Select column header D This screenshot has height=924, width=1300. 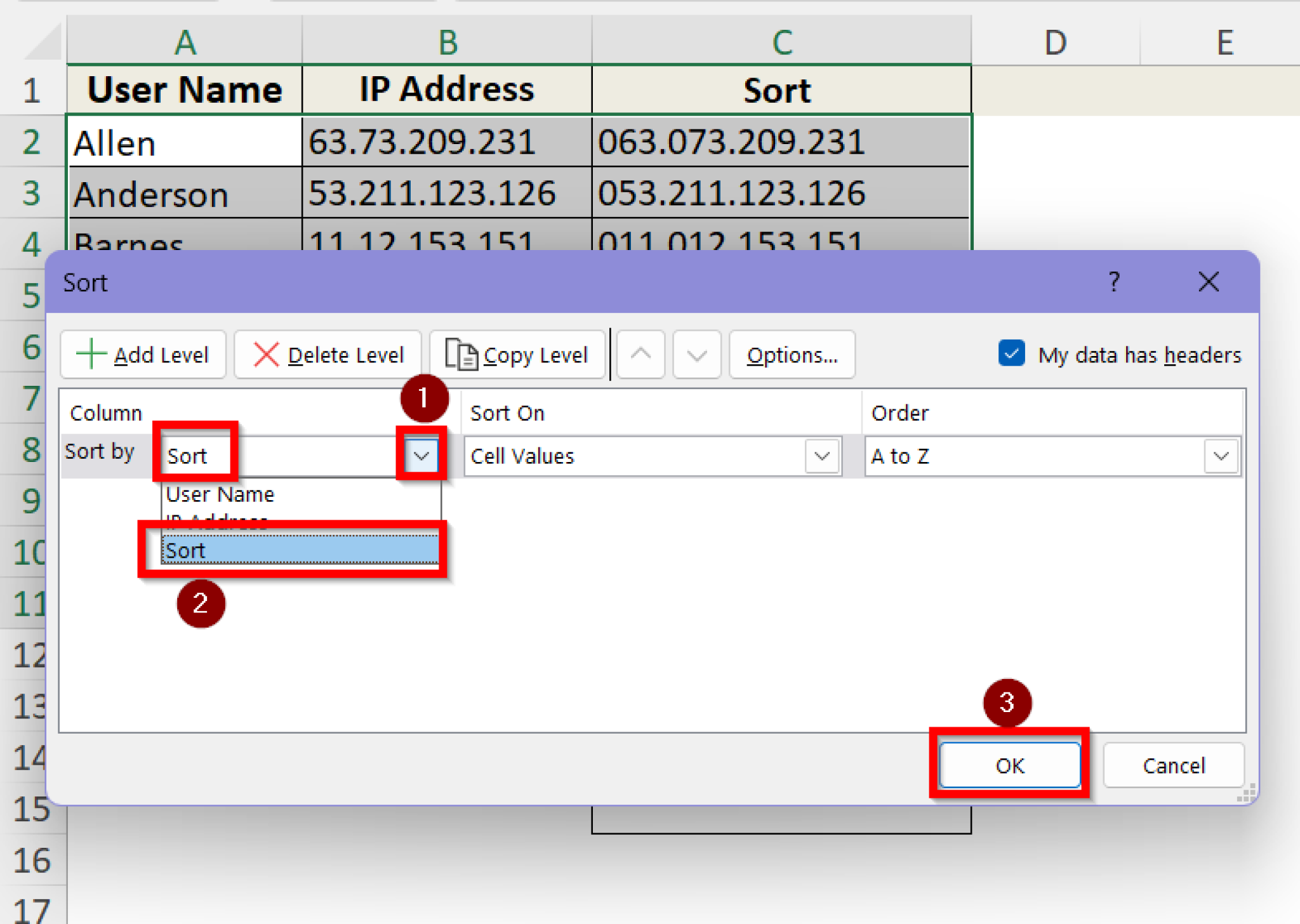pos(1056,41)
